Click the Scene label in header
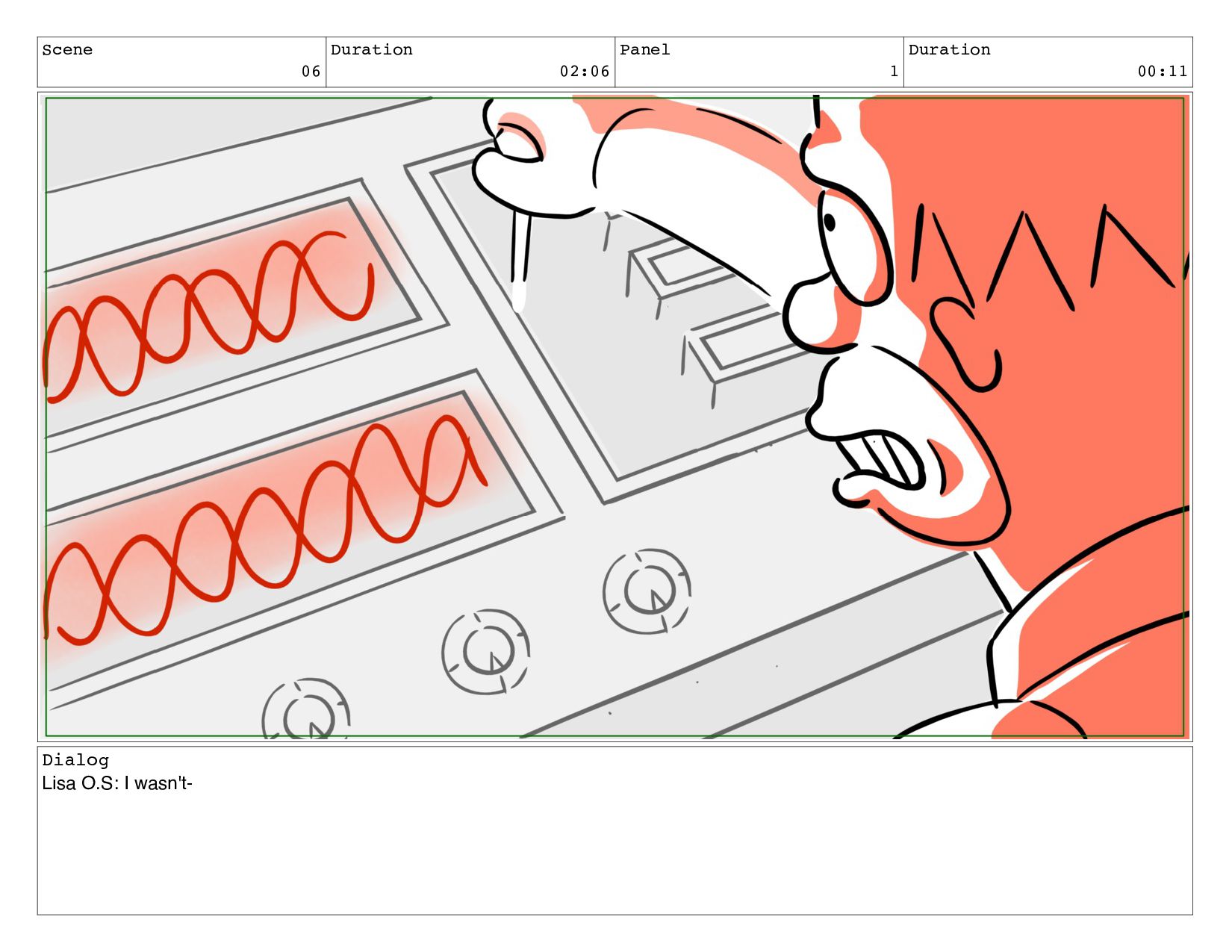Viewport: 1232px width, 952px height. click(x=67, y=50)
